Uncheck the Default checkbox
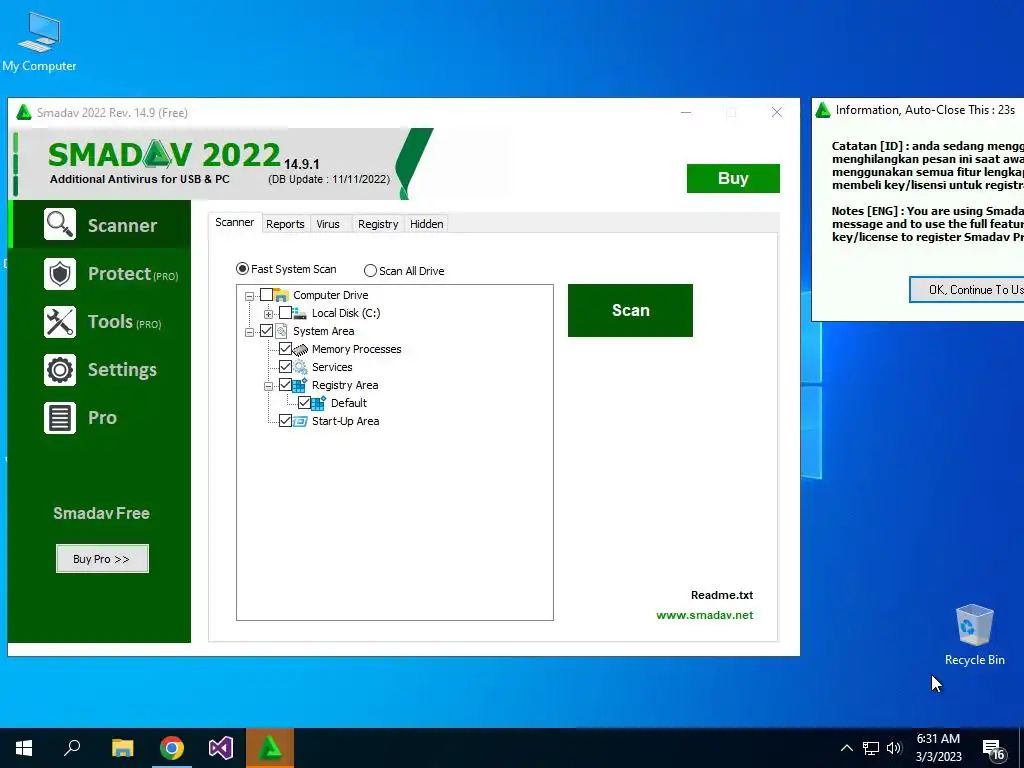This screenshot has width=1024, height=768. coord(304,403)
